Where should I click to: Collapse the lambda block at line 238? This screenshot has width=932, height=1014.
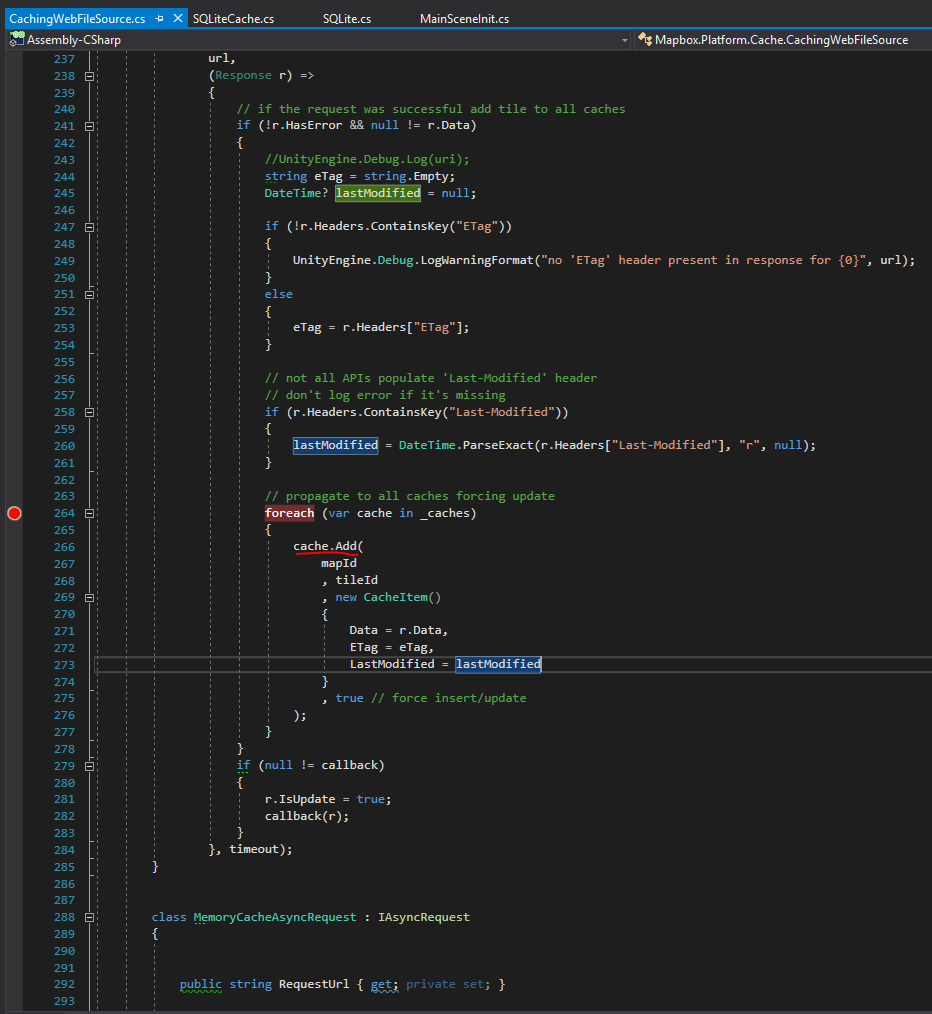[x=89, y=75]
